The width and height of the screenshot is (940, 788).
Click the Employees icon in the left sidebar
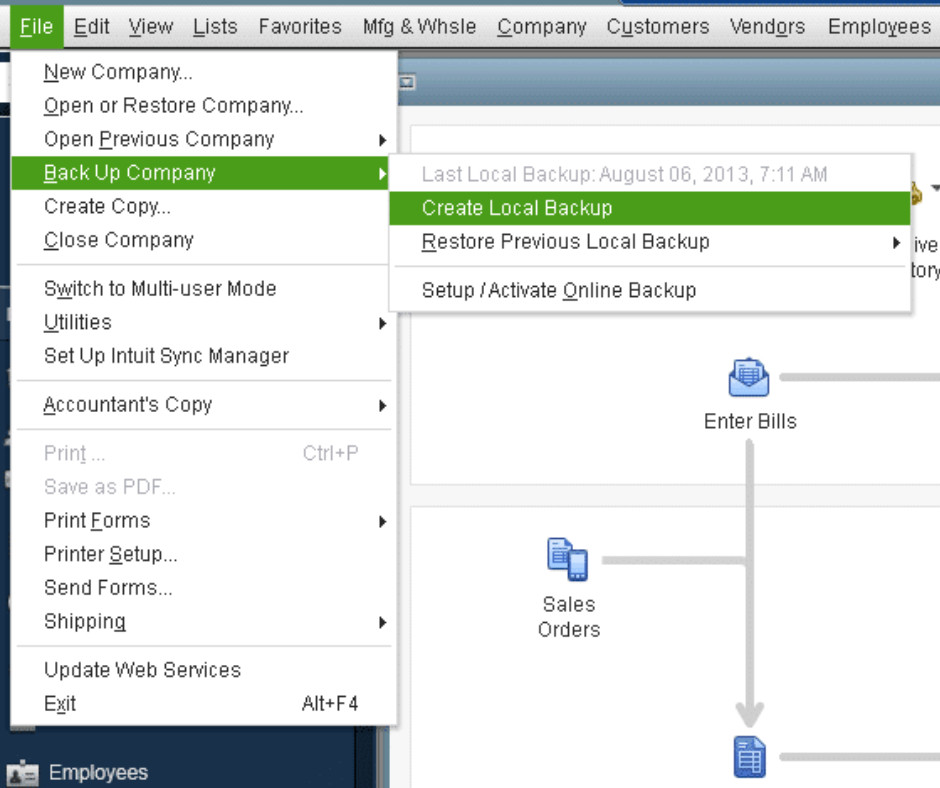point(22,773)
